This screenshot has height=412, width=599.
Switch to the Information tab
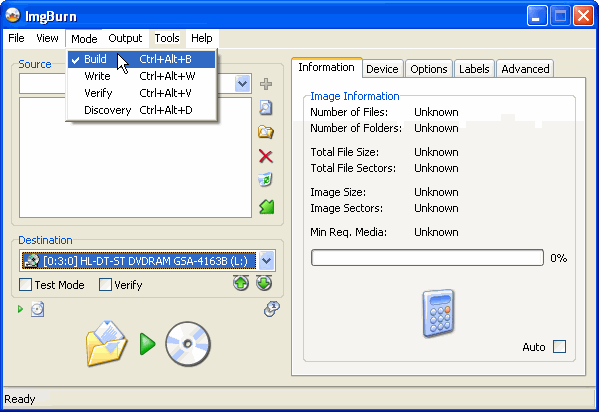pos(327,68)
